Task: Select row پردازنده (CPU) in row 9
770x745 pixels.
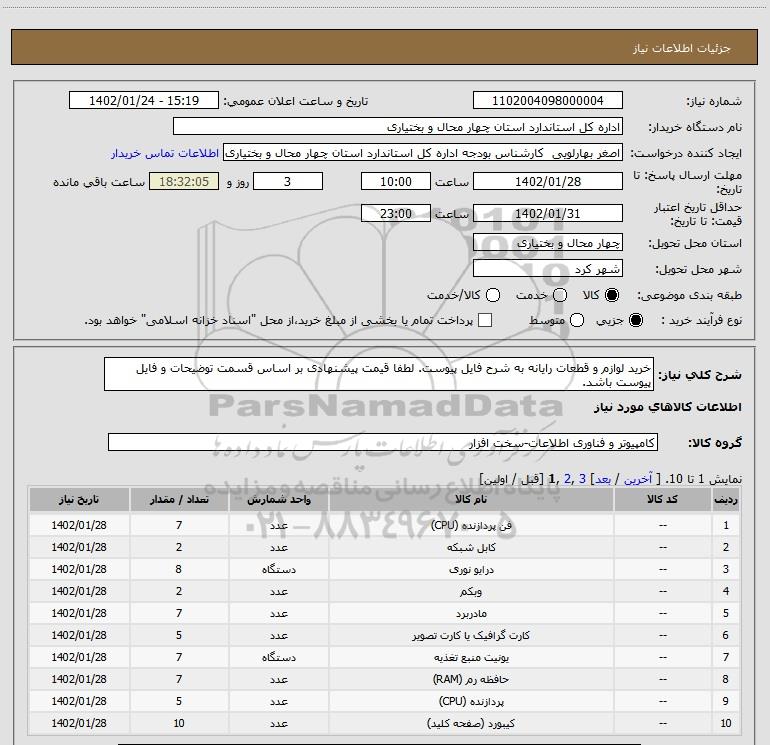Action: 384,701
